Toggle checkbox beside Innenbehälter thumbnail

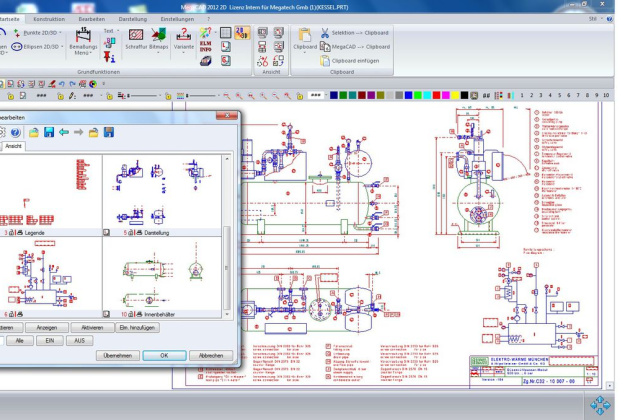[x=108, y=314]
